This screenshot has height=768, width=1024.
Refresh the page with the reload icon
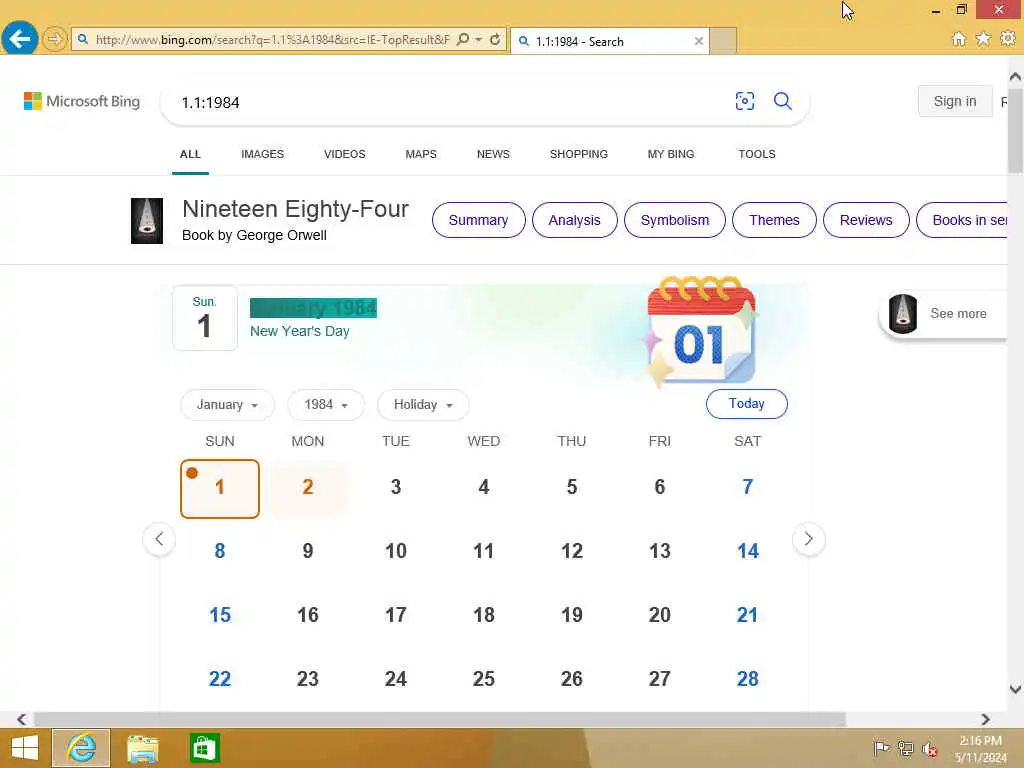[495, 40]
